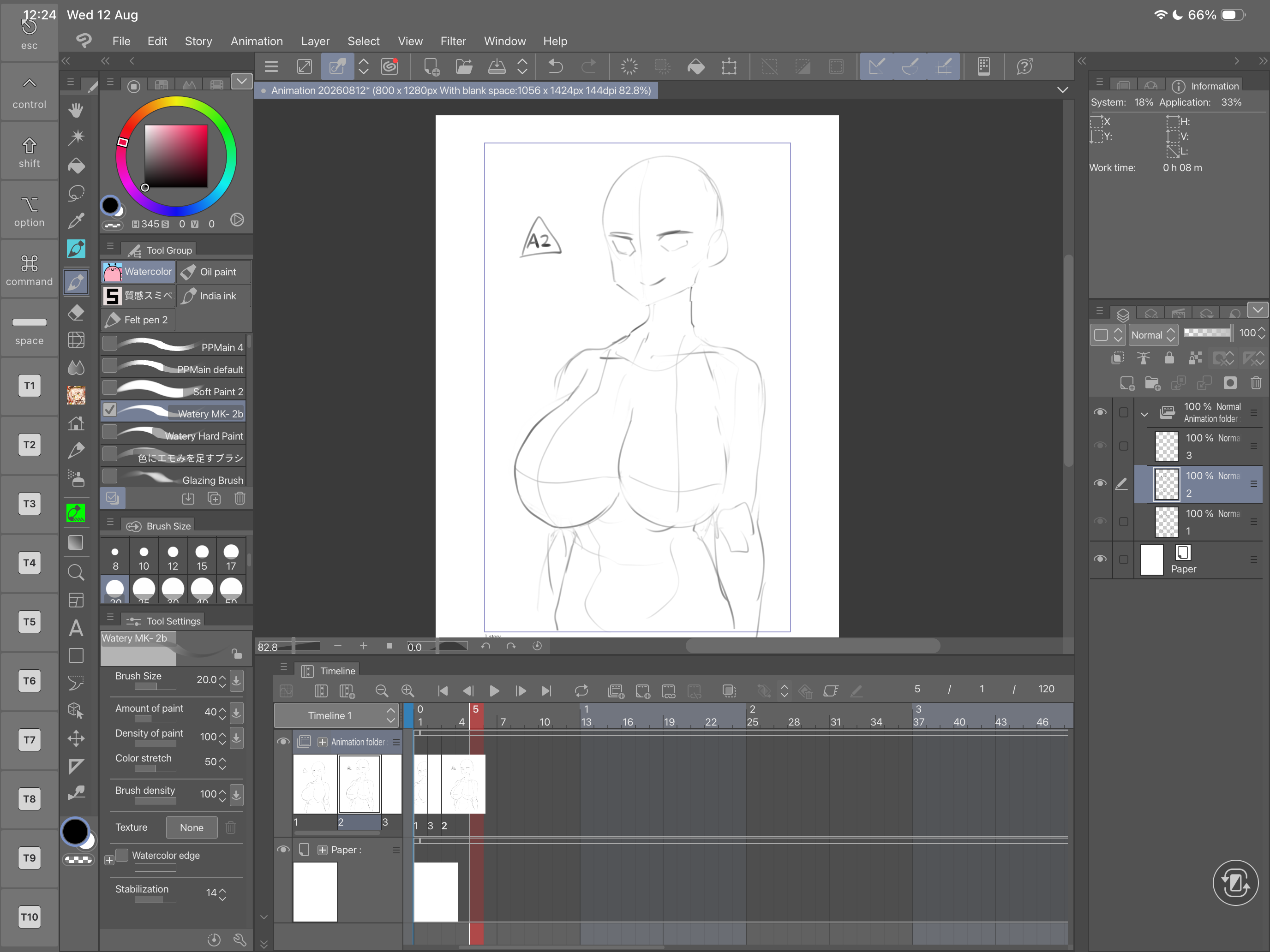Screen dimensions: 1270x952
Task: Go to the last frame
Action: click(x=546, y=691)
